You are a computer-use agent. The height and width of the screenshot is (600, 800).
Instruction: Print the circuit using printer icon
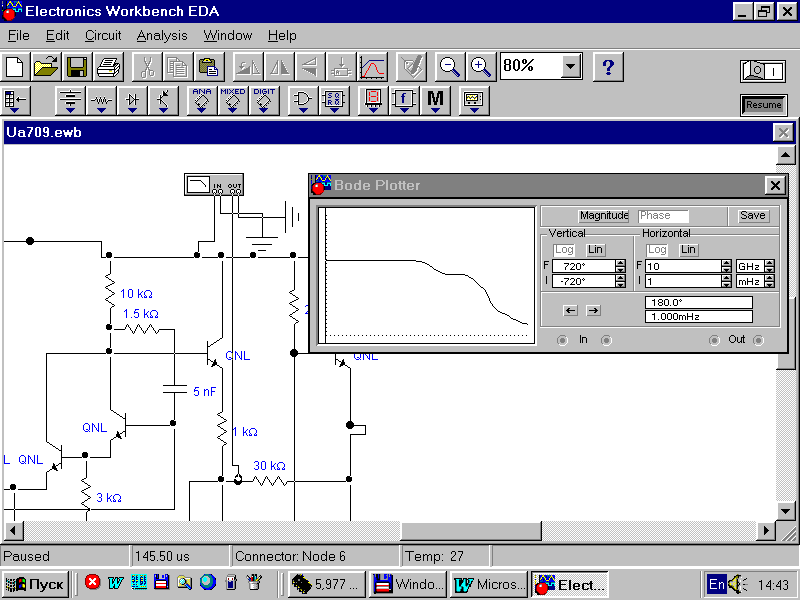point(108,67)
